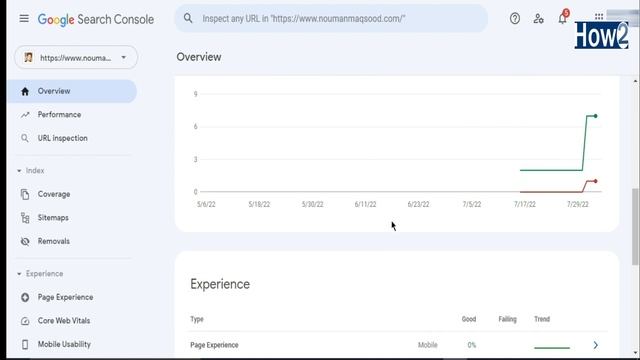Click the green line endpoint on chart

point(596,116)
